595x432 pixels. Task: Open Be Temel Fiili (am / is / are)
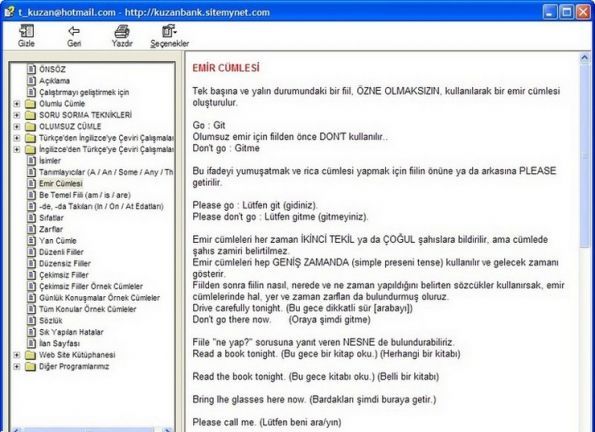pyautogui.click(x=85, y=195)
